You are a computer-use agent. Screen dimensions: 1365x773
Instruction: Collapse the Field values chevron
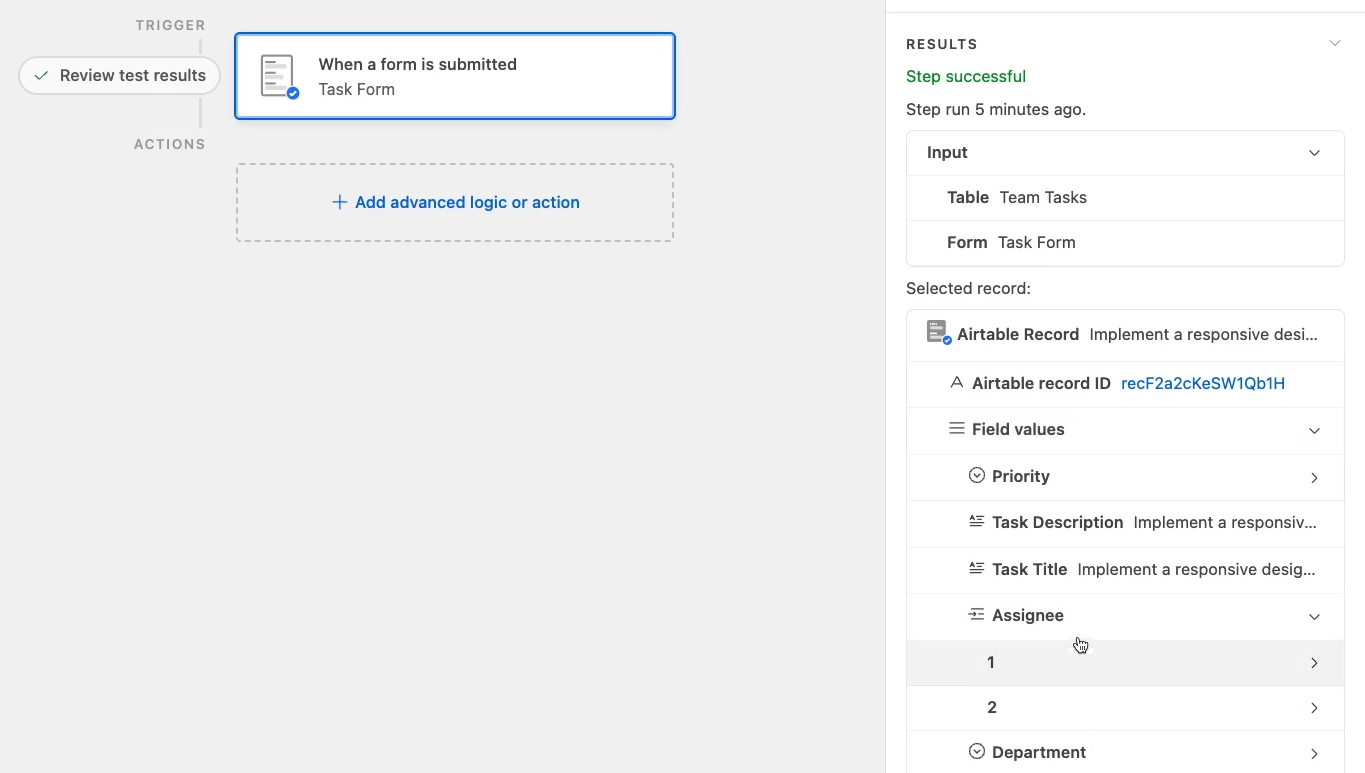[1314, 431]
